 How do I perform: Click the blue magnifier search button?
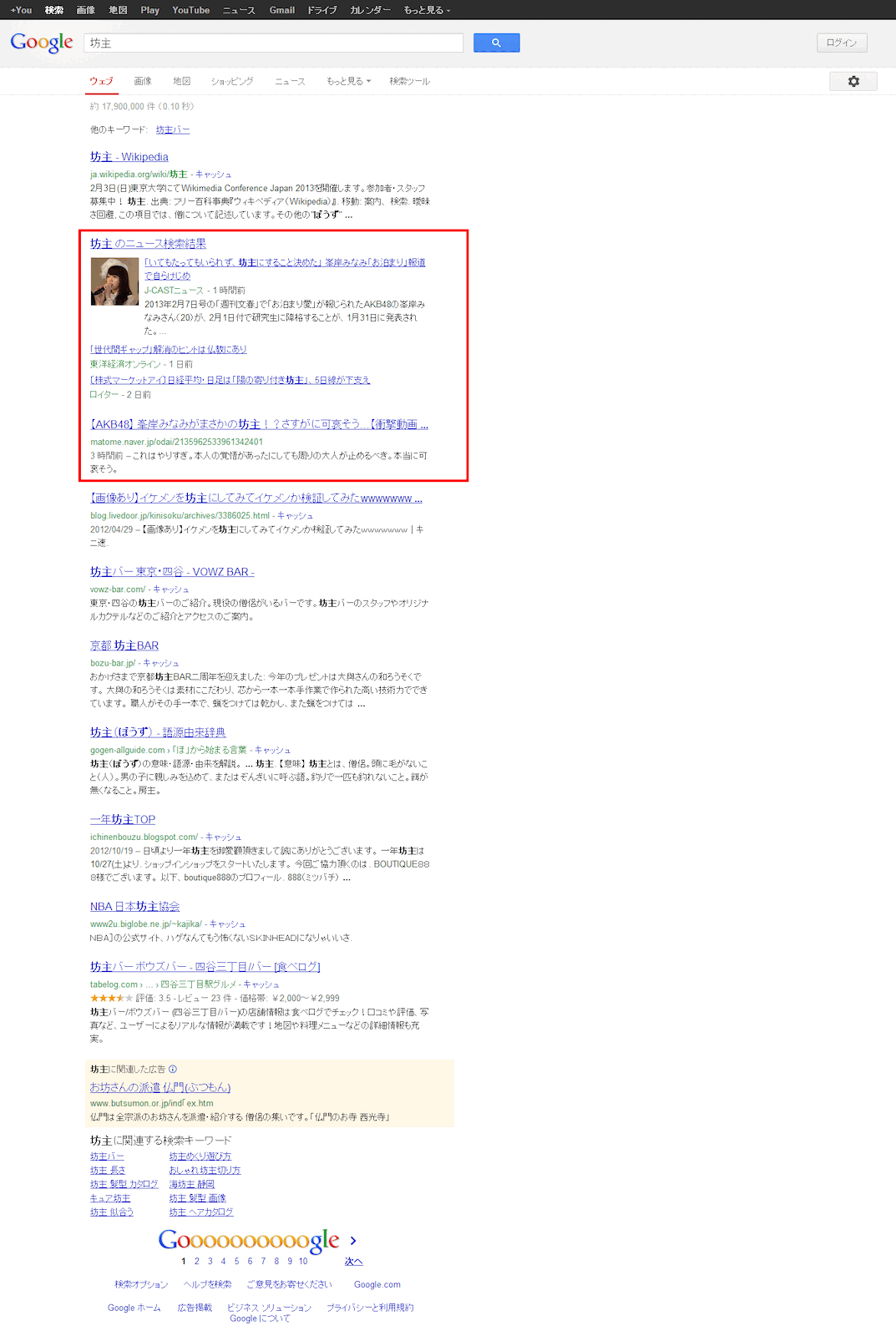pos(496,43)
